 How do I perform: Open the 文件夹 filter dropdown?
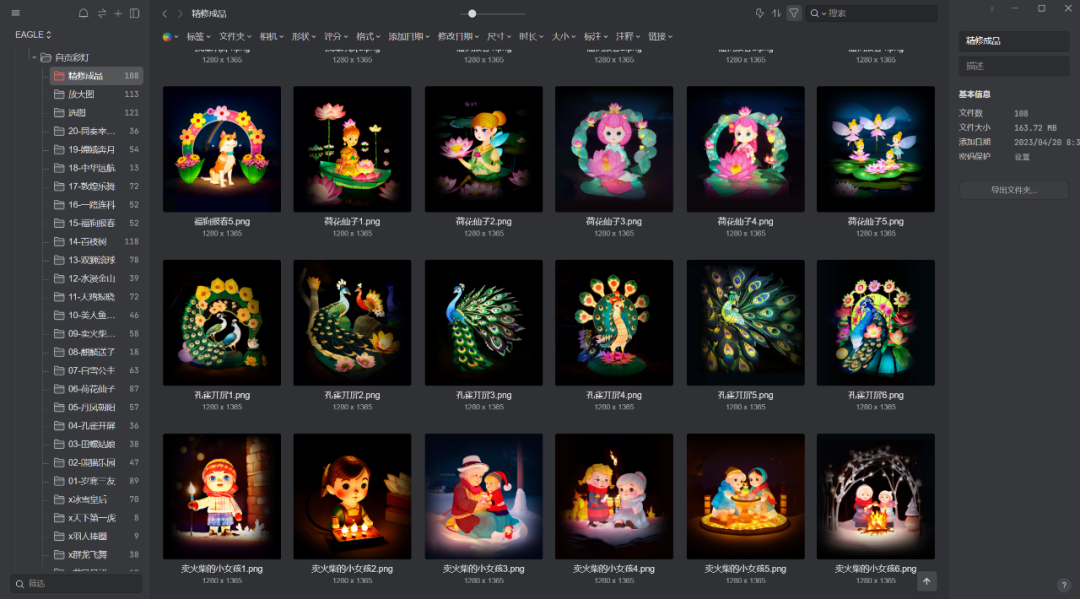235,36
